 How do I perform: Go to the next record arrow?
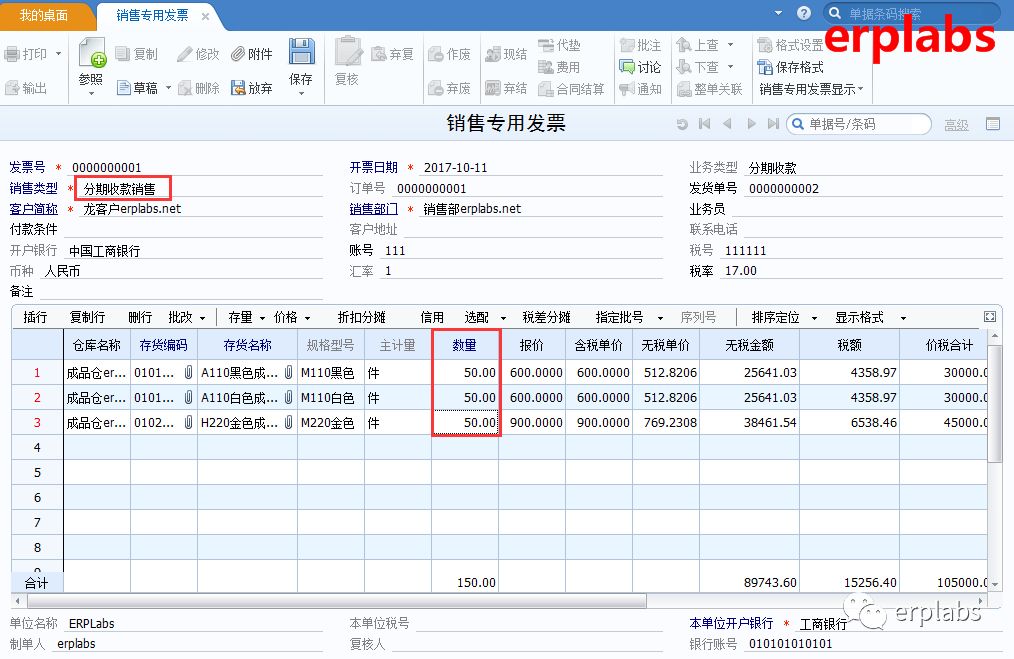pyautogui.click(x=751, y=124)
